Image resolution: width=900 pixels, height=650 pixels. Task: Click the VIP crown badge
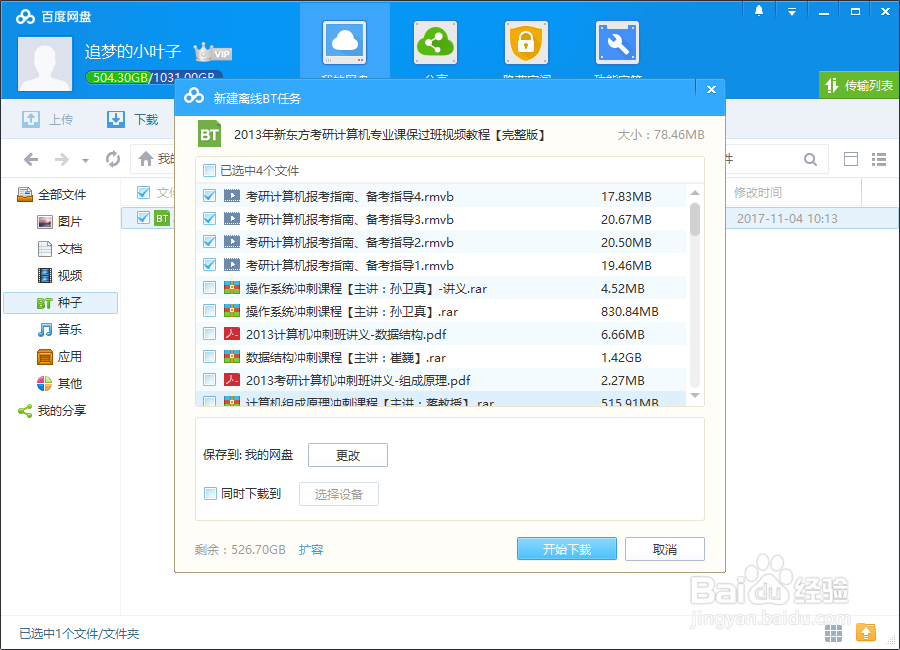click(213, 53)
